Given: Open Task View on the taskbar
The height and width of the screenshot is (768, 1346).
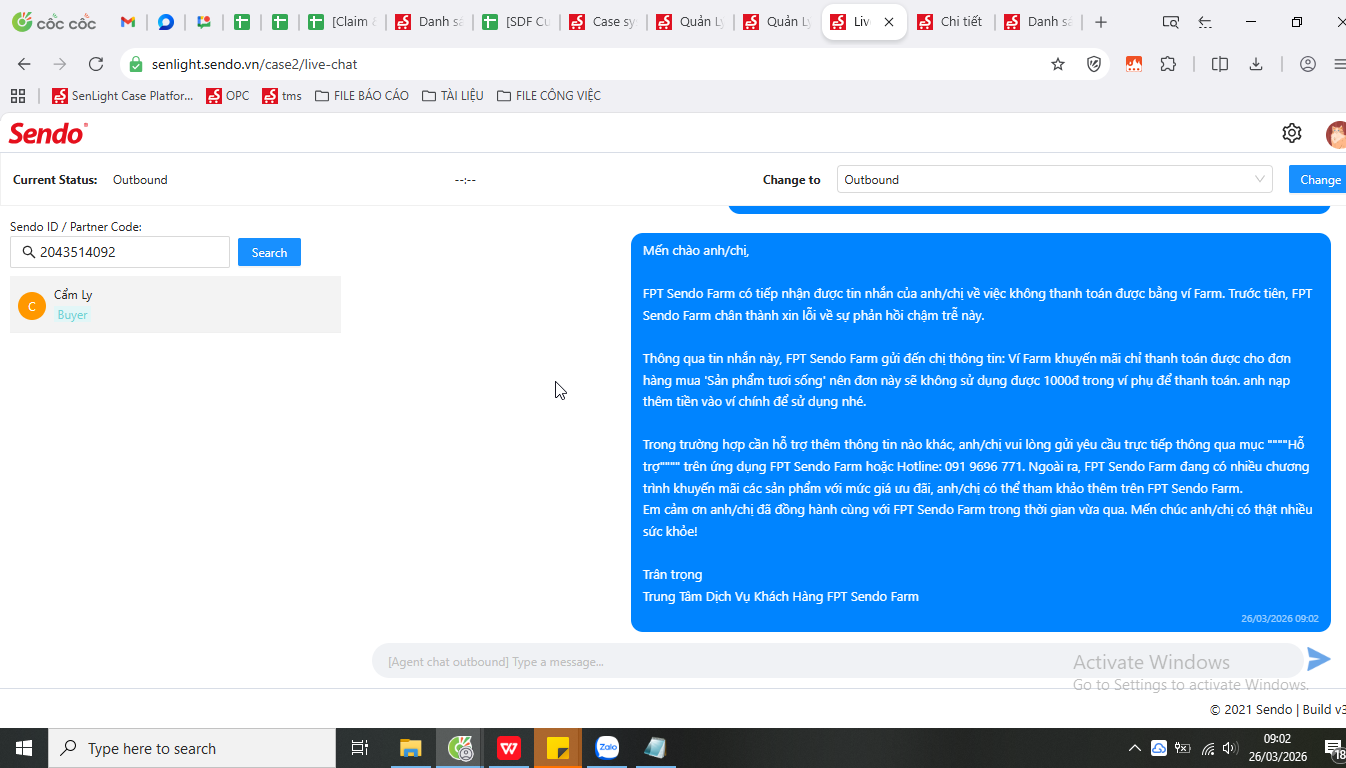Looking at the screenshot, I should (360, 748).
